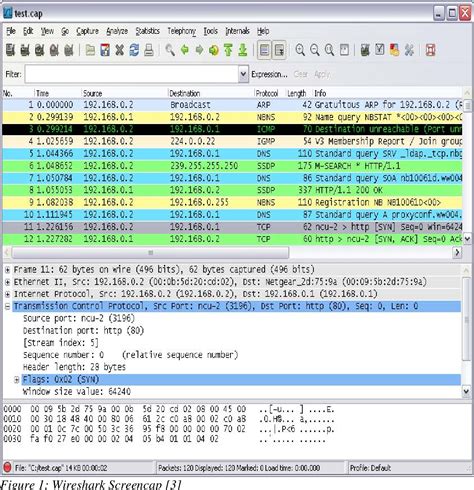Select packet 3 ICMP Destination unreachable row

(232, 129)
